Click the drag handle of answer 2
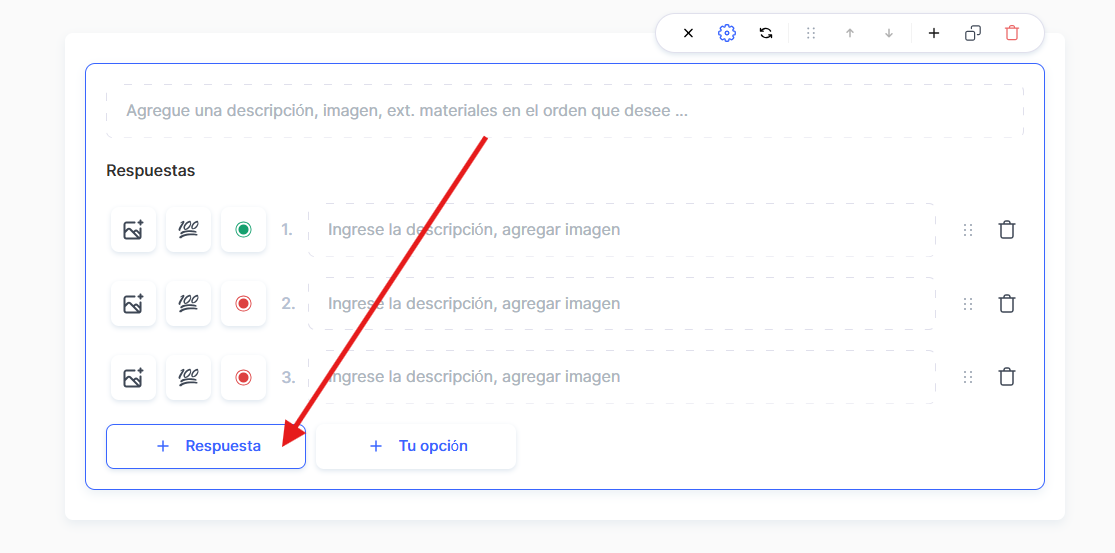1115x553 pixels. [967, 304]
